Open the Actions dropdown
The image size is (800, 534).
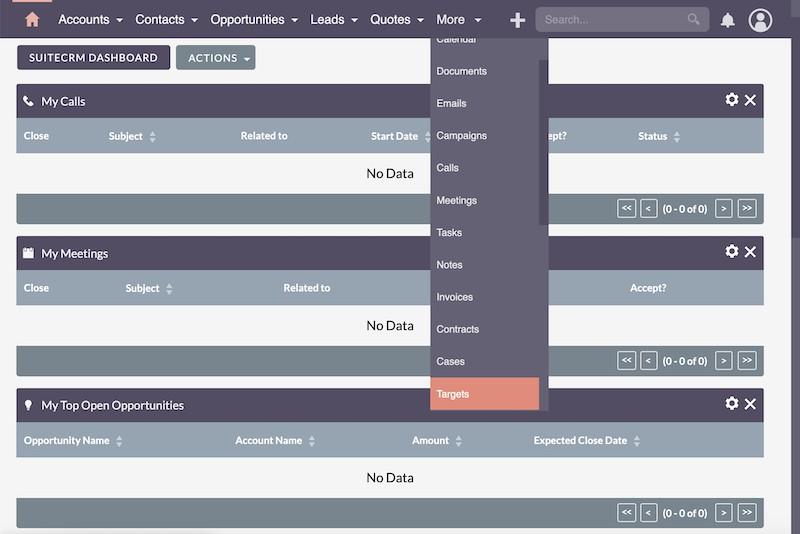216,58
